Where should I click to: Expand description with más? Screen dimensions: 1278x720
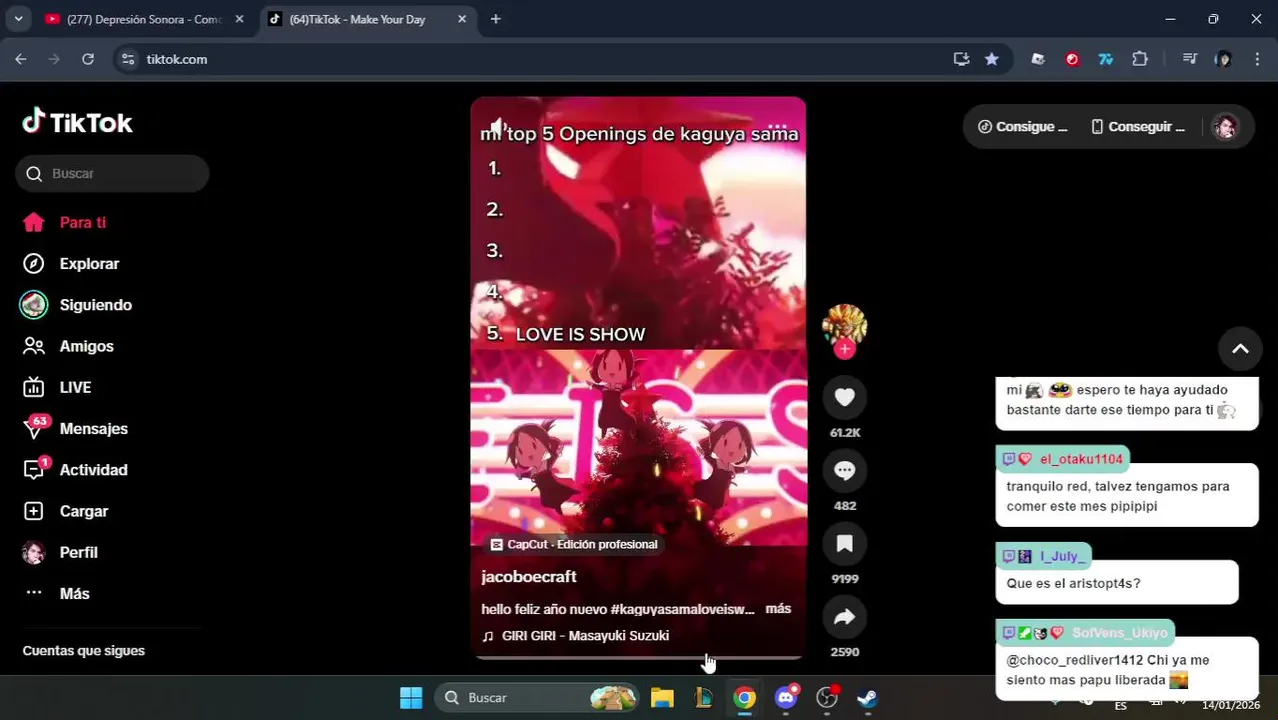pyautogui.click(x=778, y=608)
